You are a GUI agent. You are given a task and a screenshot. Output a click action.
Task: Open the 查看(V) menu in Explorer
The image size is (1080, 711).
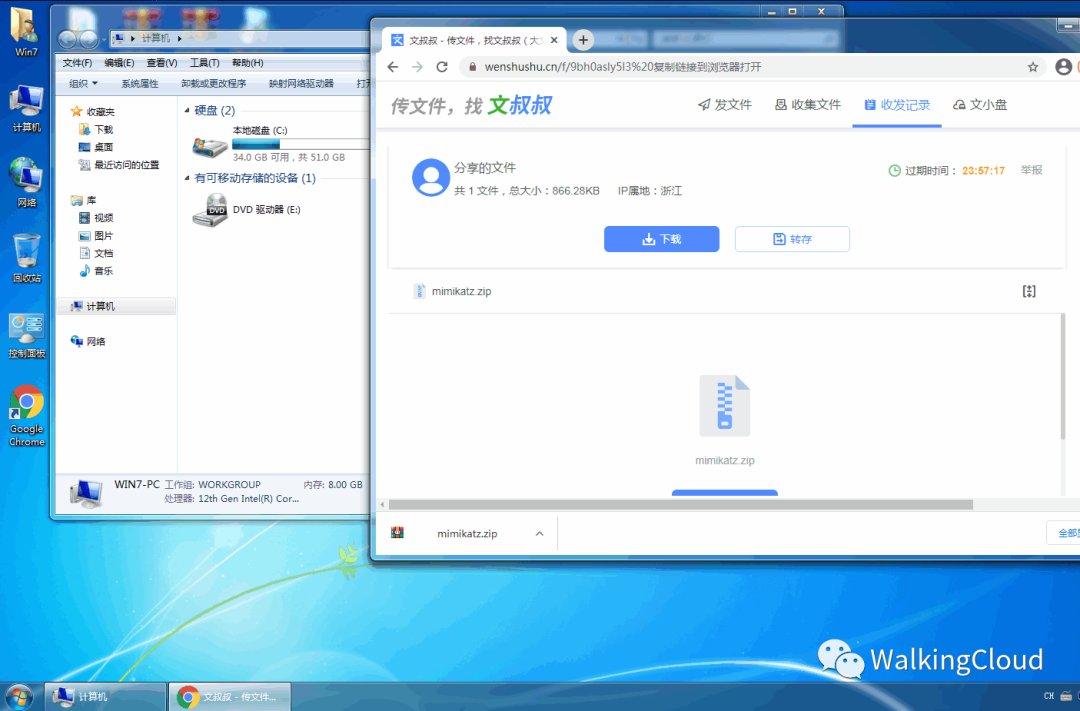[162, 63]
